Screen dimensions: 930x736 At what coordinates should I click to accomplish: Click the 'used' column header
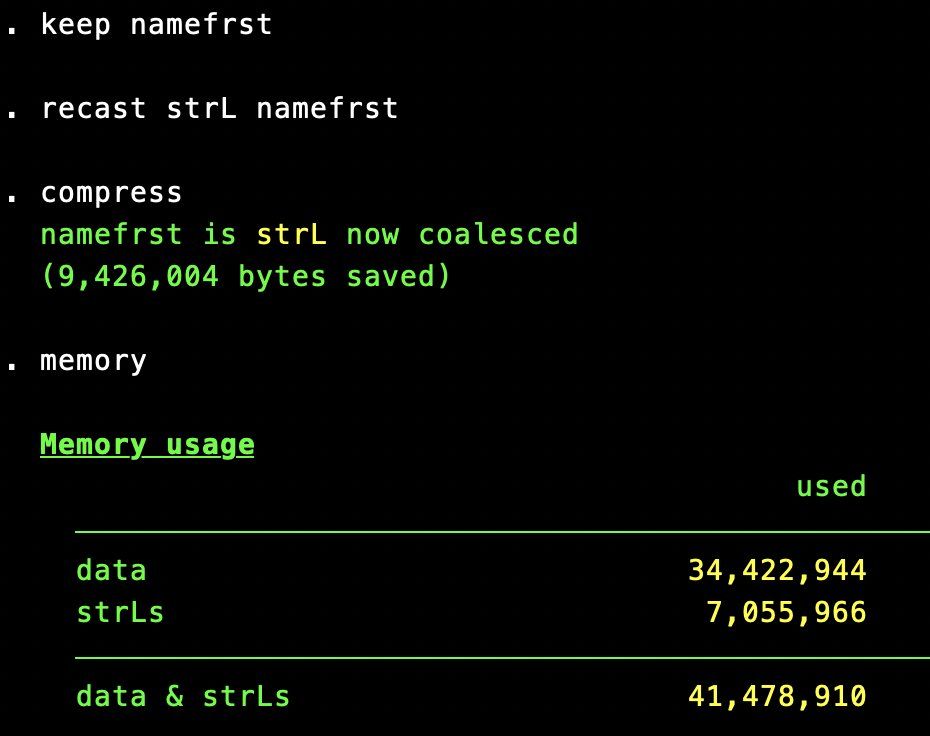[x=830, y=487]
